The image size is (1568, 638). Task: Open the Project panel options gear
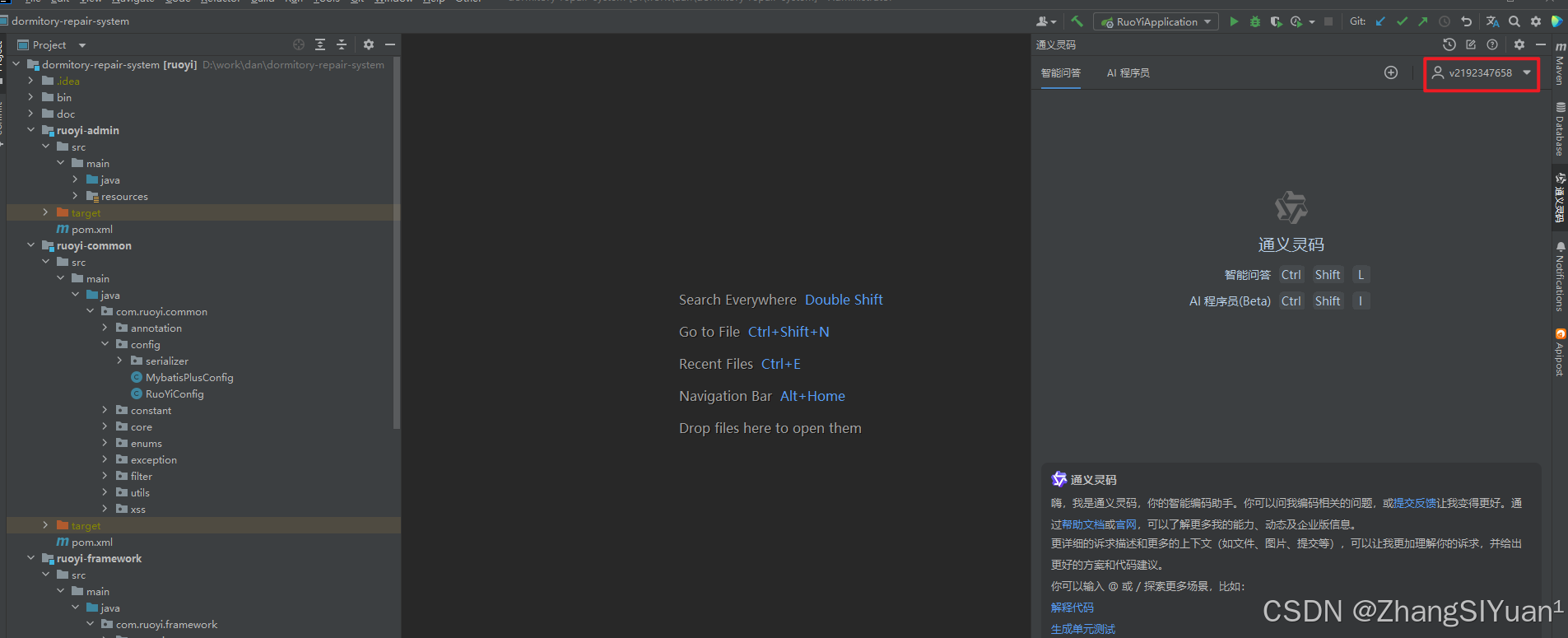(x=369, y=44)
